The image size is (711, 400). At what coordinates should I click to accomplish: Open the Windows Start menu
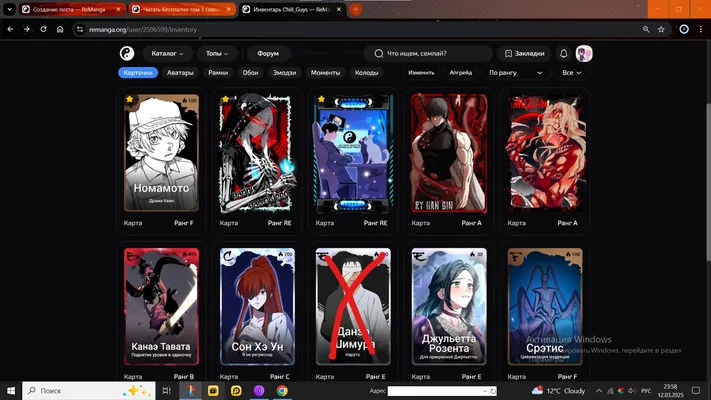click(x=11, y=390)
